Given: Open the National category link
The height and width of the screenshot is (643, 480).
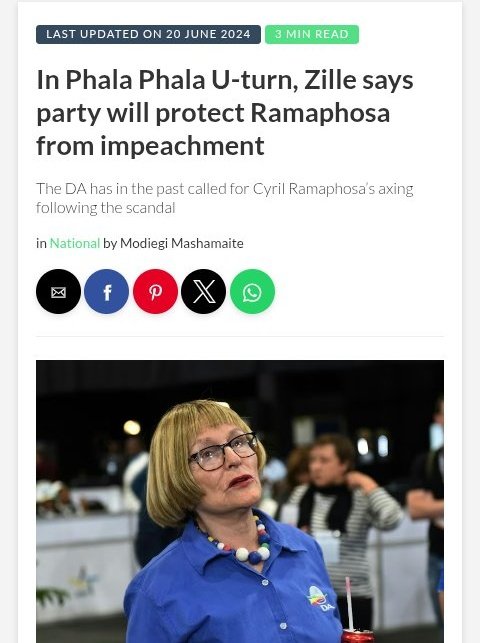Looking at the screenshot, I should coord(75,243).
